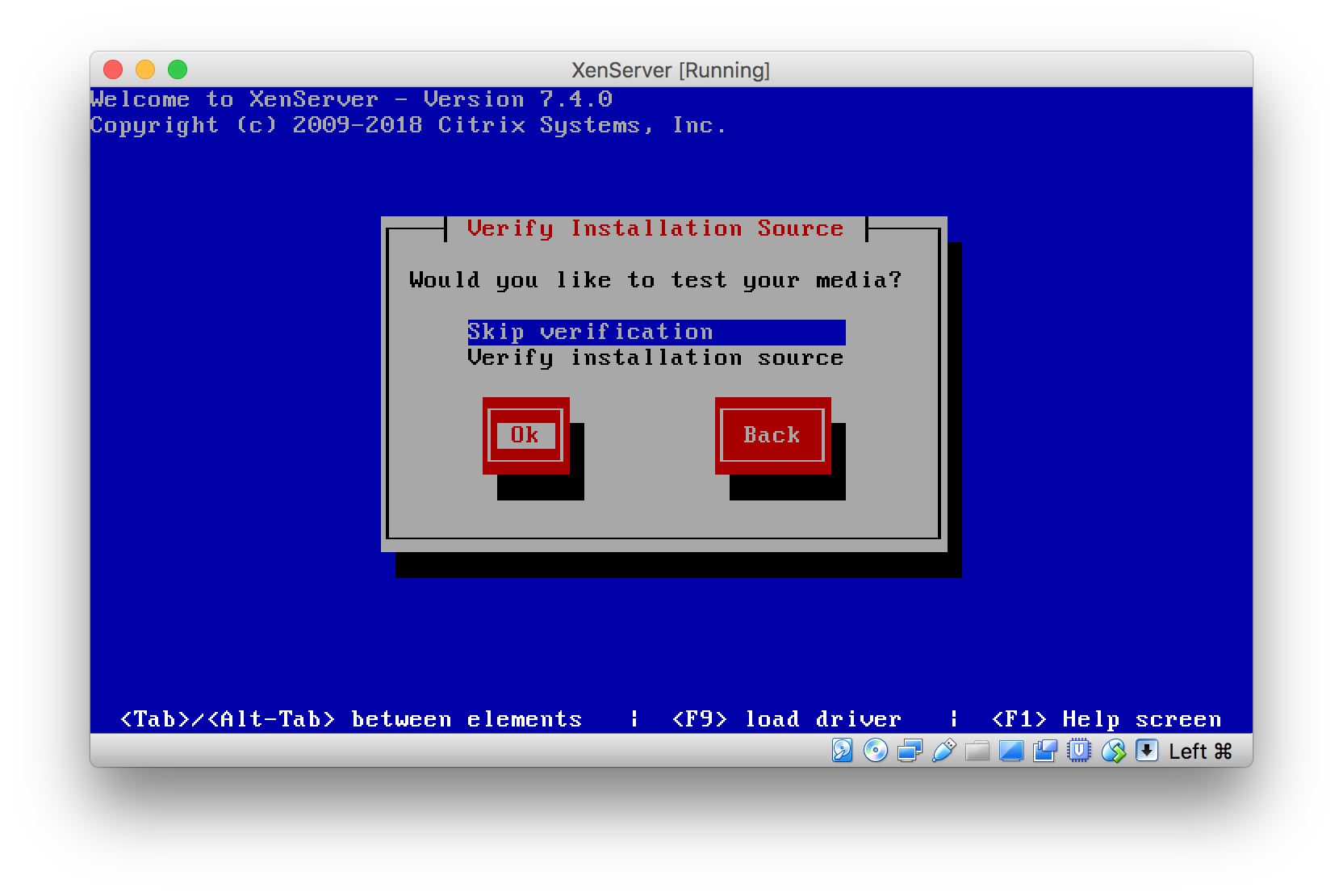Click the XenServer [Running] window title
1343x896 pixels.
tap(671, 70)
